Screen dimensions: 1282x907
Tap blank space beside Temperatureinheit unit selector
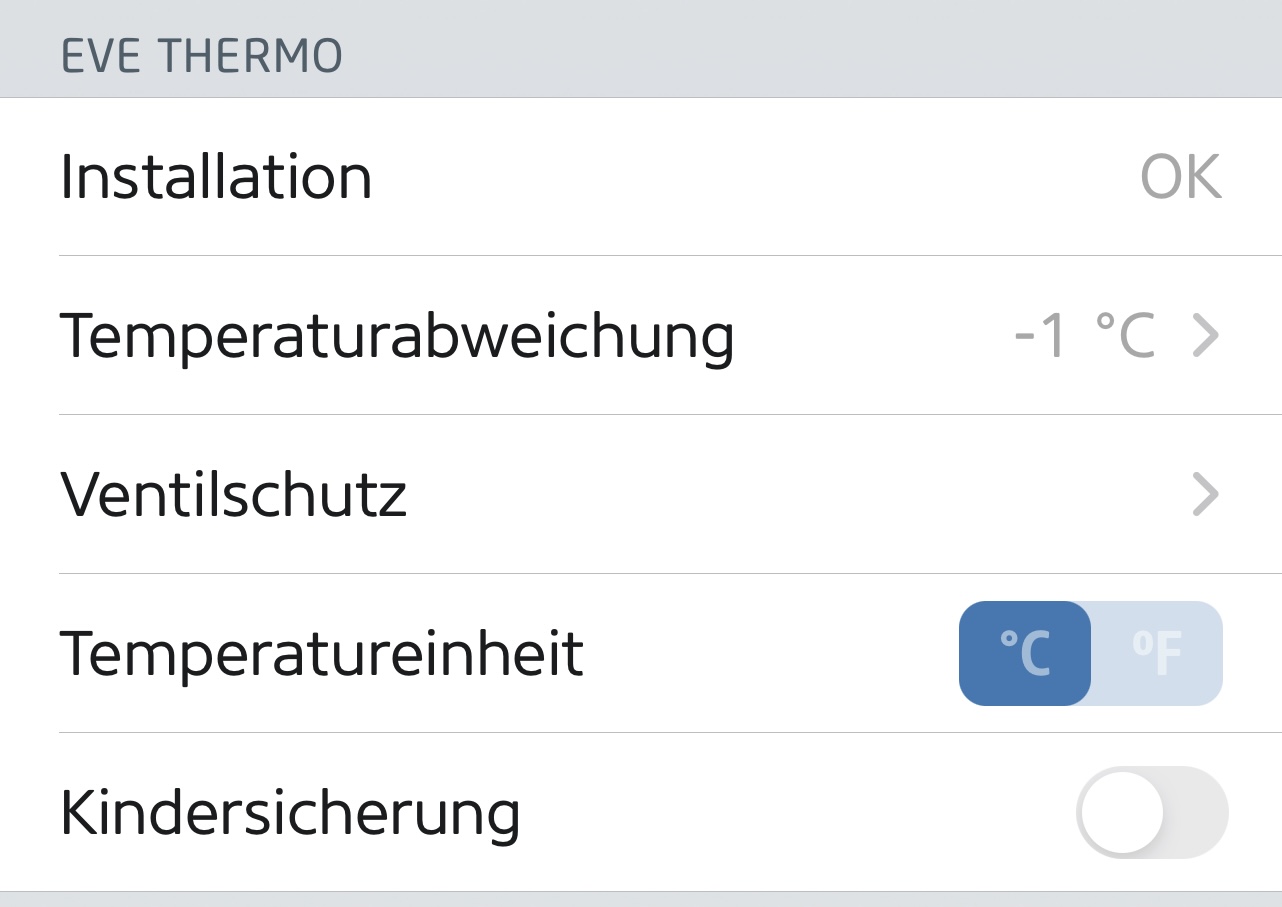coord(770,654)
